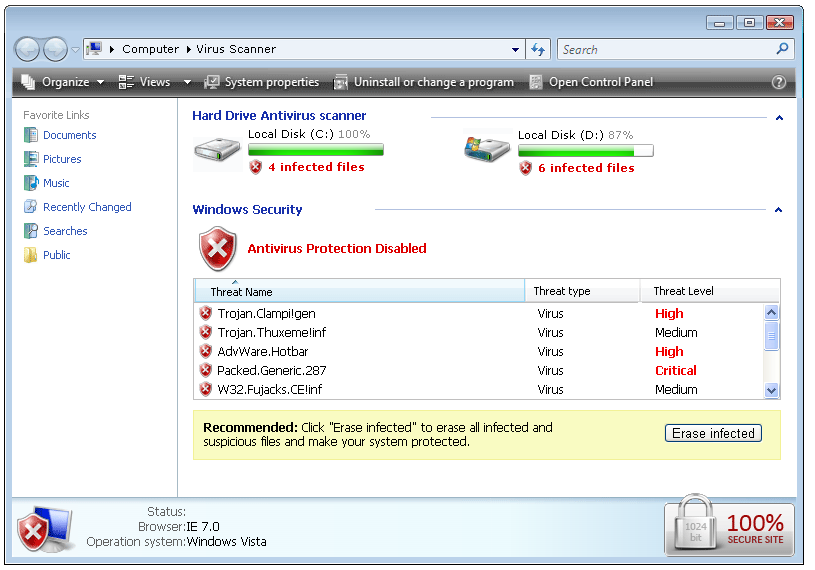This screenshot has height=570, width=815.
Task: Open recent pages dropdown beside navigation arrows
Action: click(x=75, y=50)
